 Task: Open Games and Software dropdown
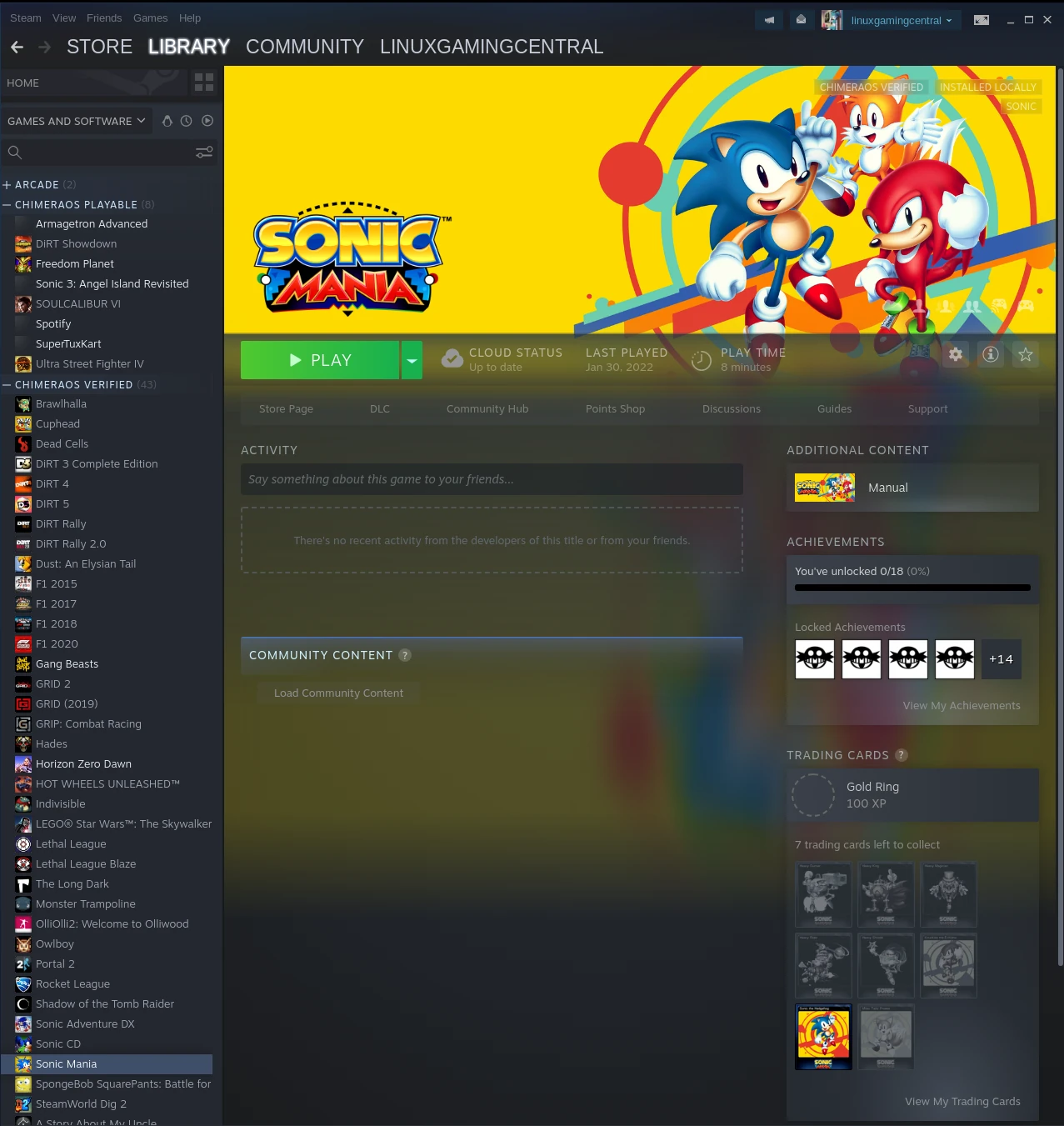[76, 121]
